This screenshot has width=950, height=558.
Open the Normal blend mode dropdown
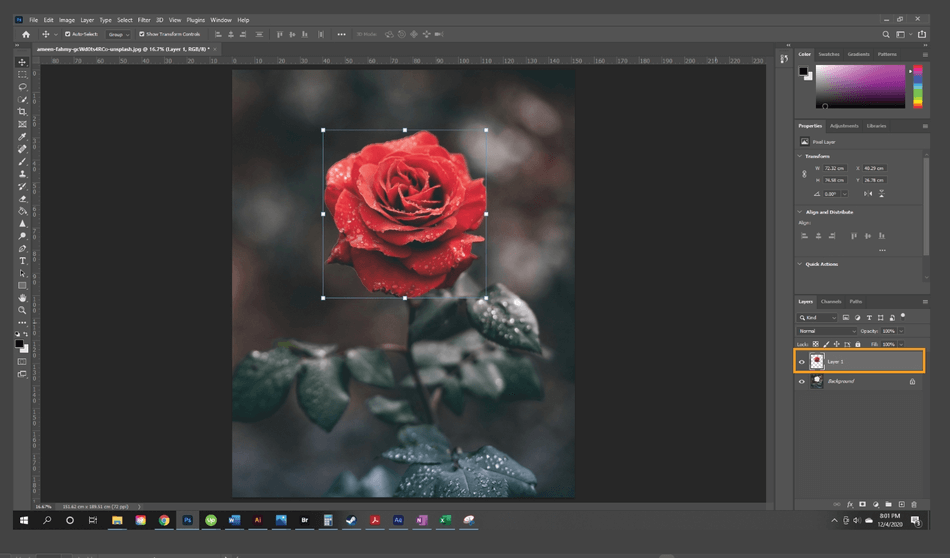pos(826,331)
